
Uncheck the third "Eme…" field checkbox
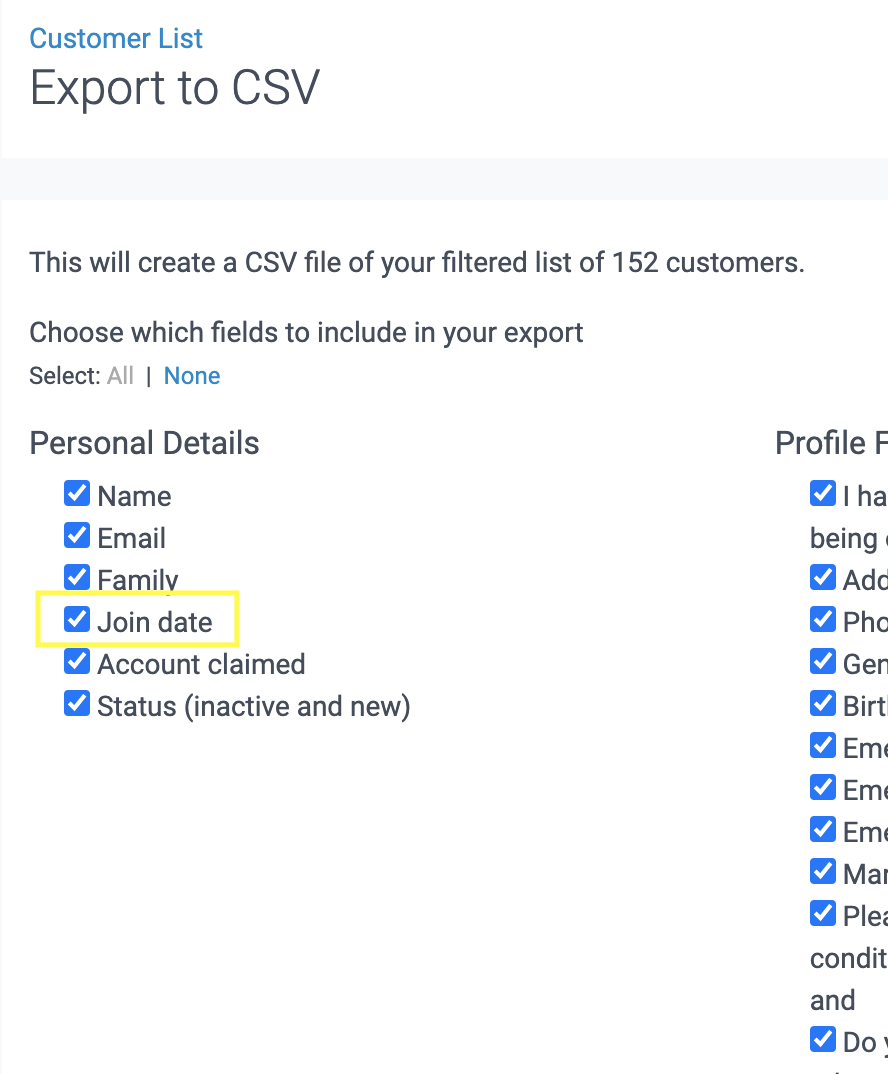(x=823, y=830)
